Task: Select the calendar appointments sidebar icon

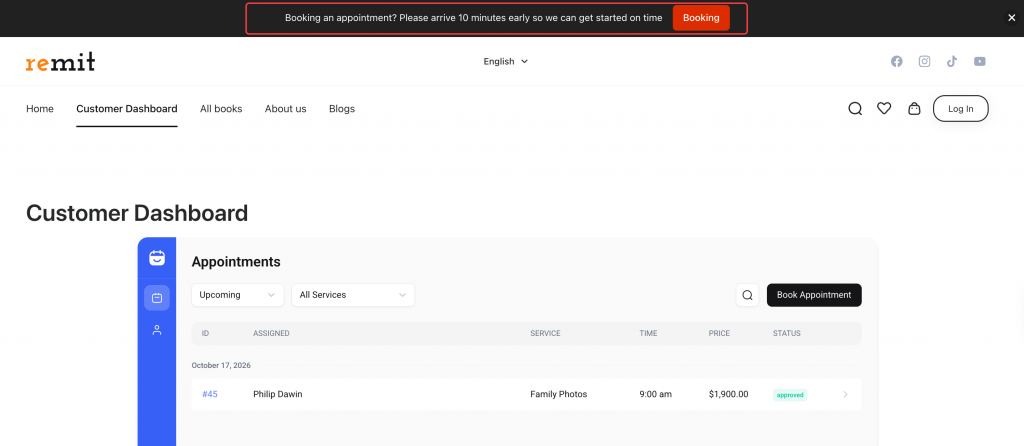Action: tap(157, 298)
